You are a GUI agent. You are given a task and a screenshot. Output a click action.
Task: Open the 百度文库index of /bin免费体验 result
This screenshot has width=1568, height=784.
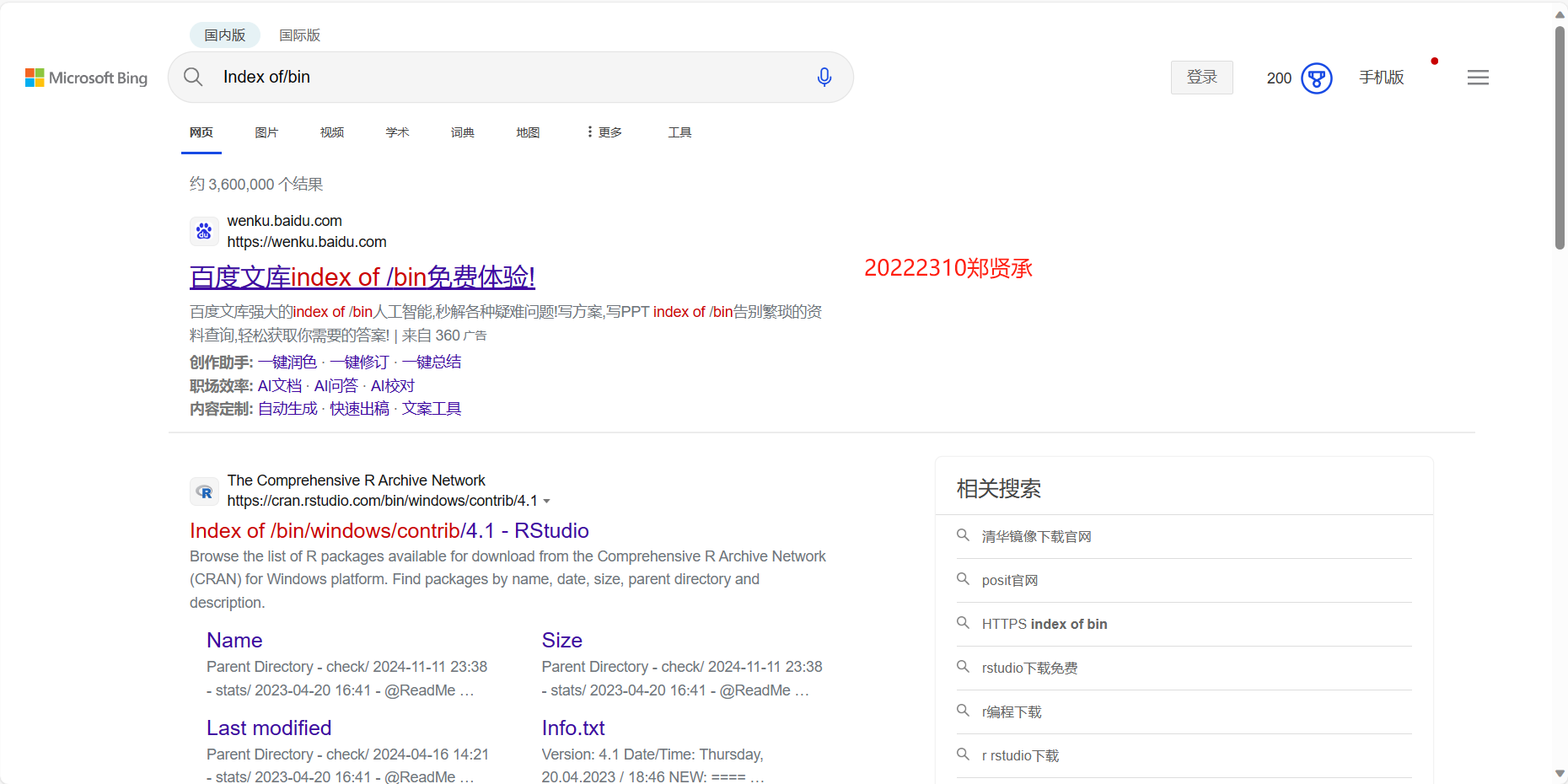[x=362, y=277]
